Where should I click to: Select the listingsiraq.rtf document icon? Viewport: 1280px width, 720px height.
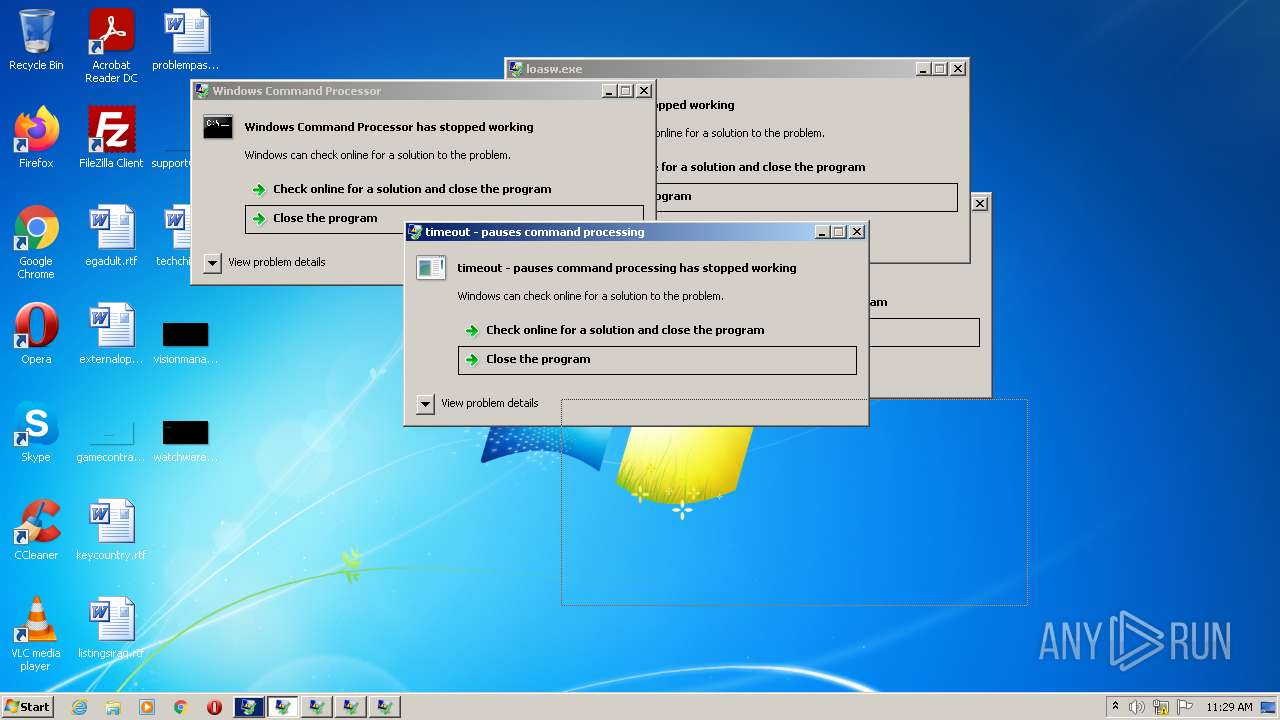coord(111,627)
